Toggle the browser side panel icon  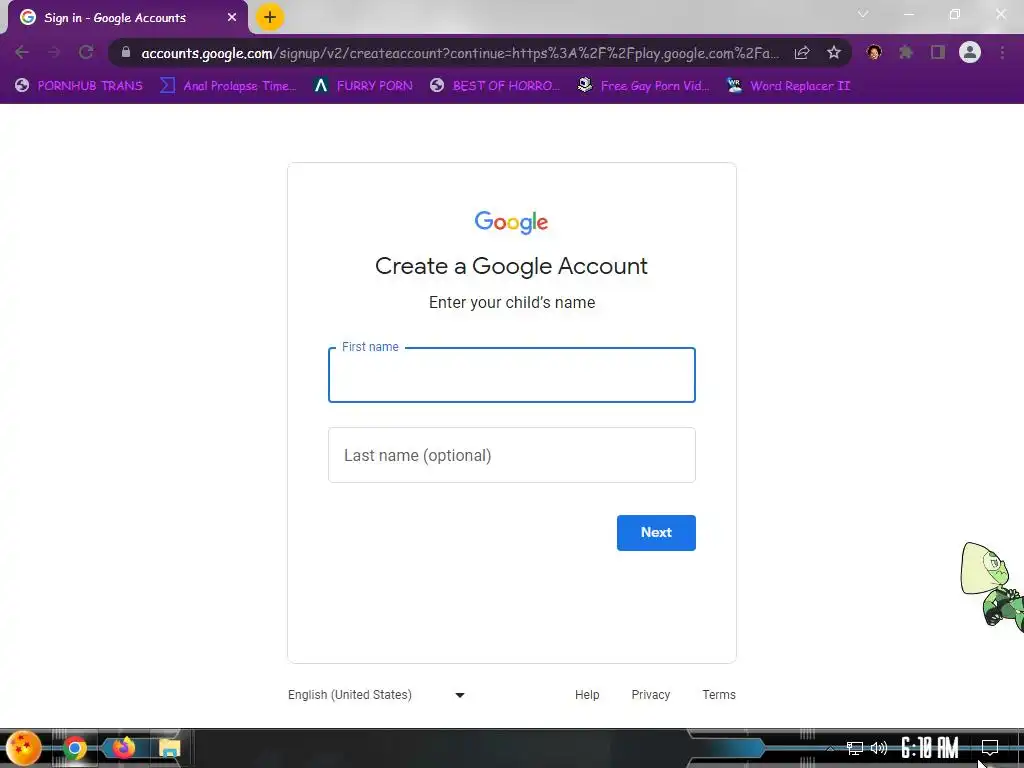pyautogui.click(x=938, y=52)
